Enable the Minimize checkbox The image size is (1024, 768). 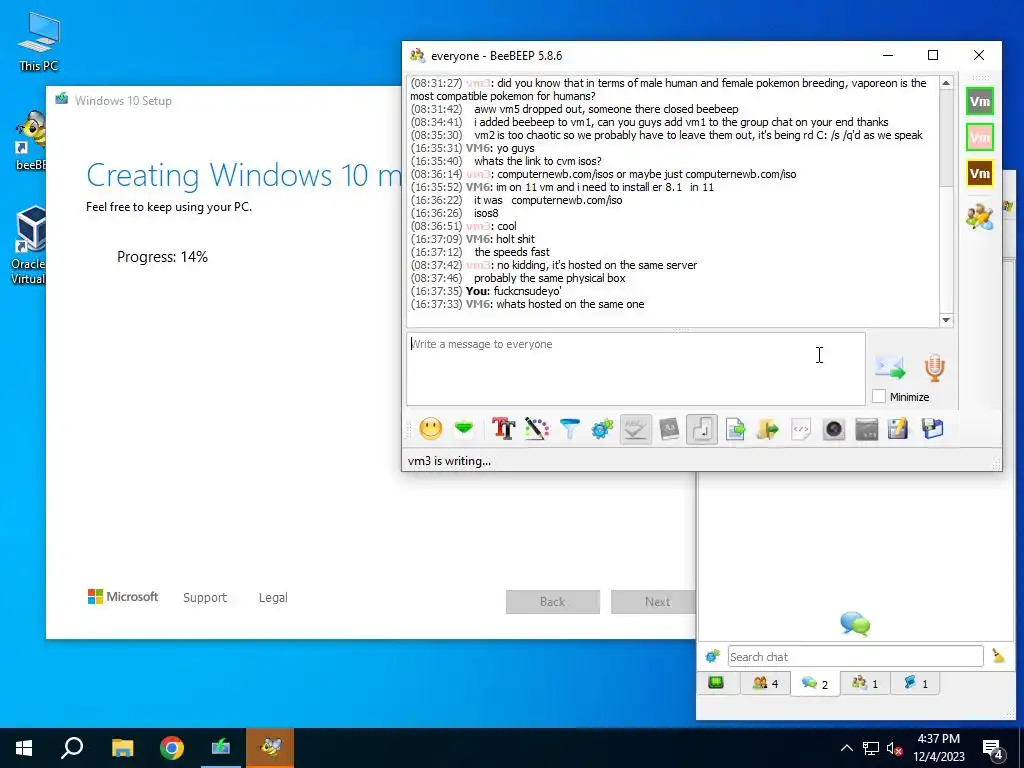879,396
